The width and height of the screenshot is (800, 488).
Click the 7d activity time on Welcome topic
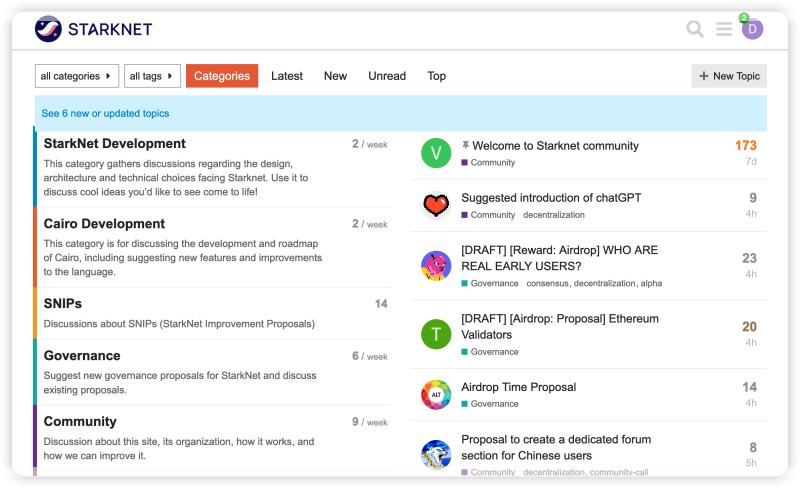[751, 161]
